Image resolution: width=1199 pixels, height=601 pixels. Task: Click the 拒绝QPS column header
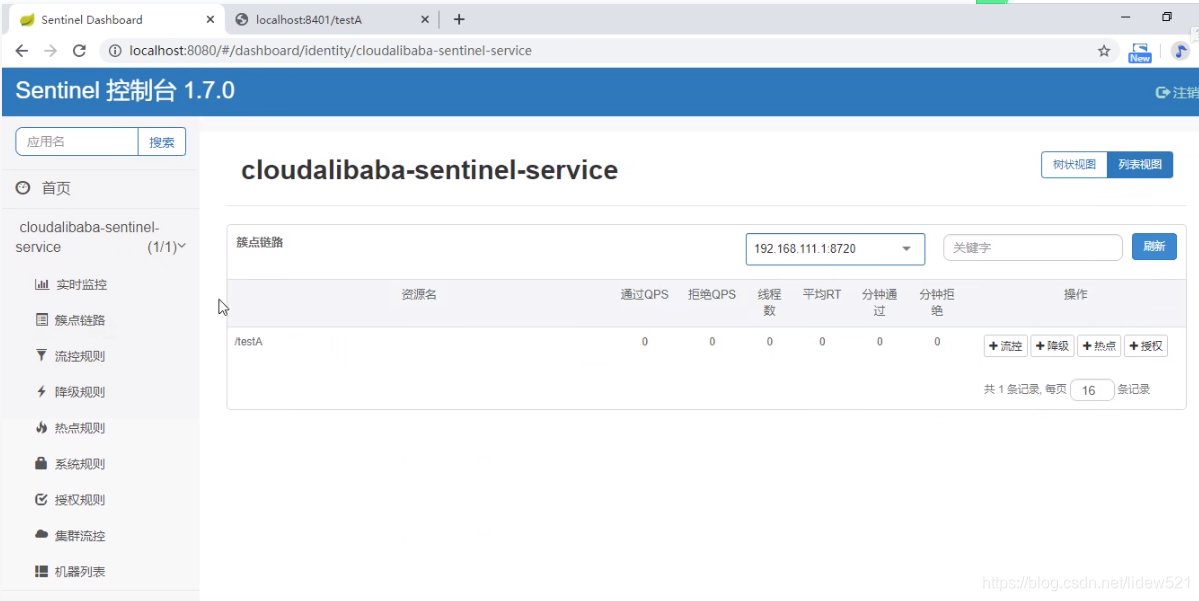point(711,294)
